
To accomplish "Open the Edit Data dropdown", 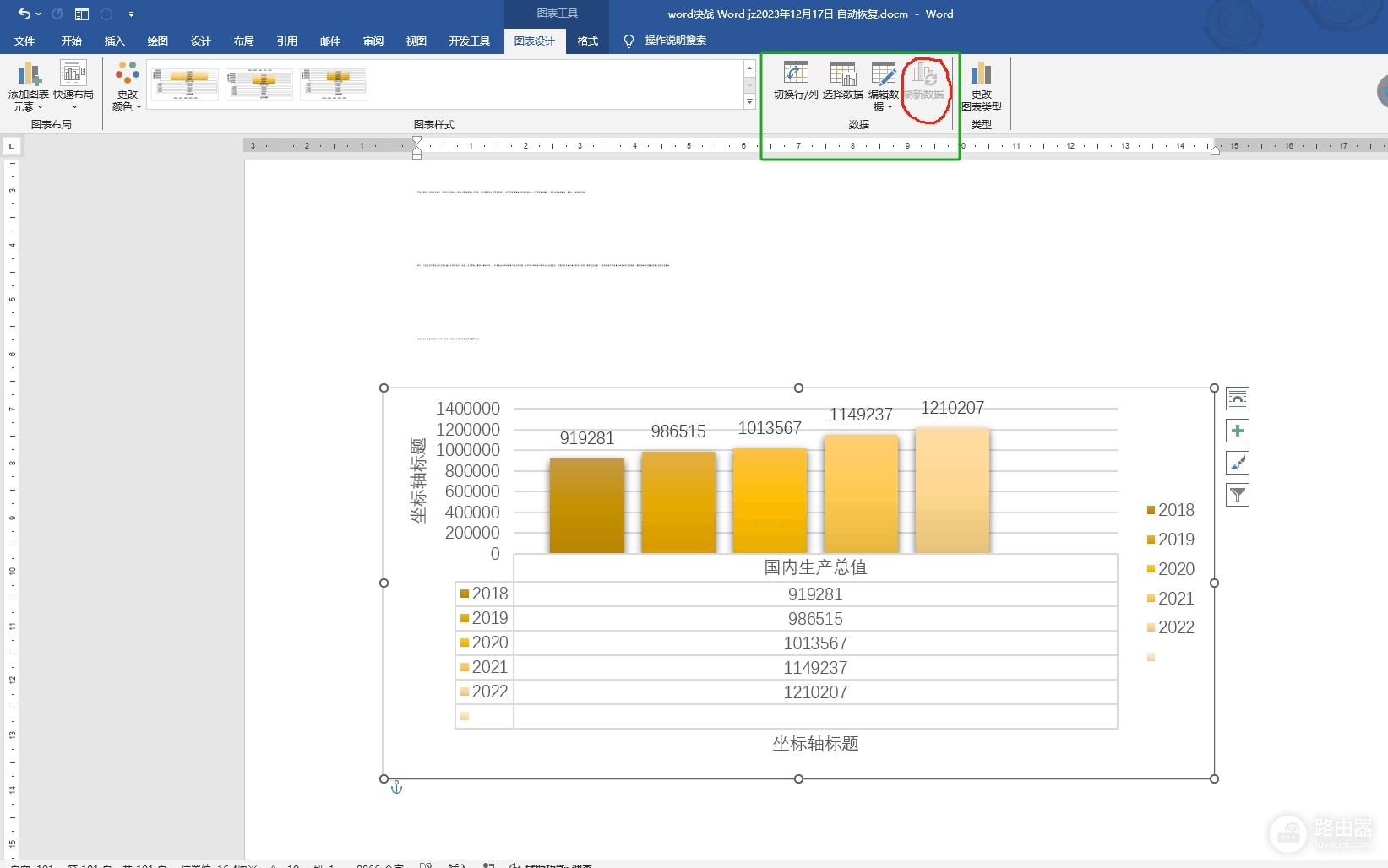I will pyautogui.click(x=884, y=86).
